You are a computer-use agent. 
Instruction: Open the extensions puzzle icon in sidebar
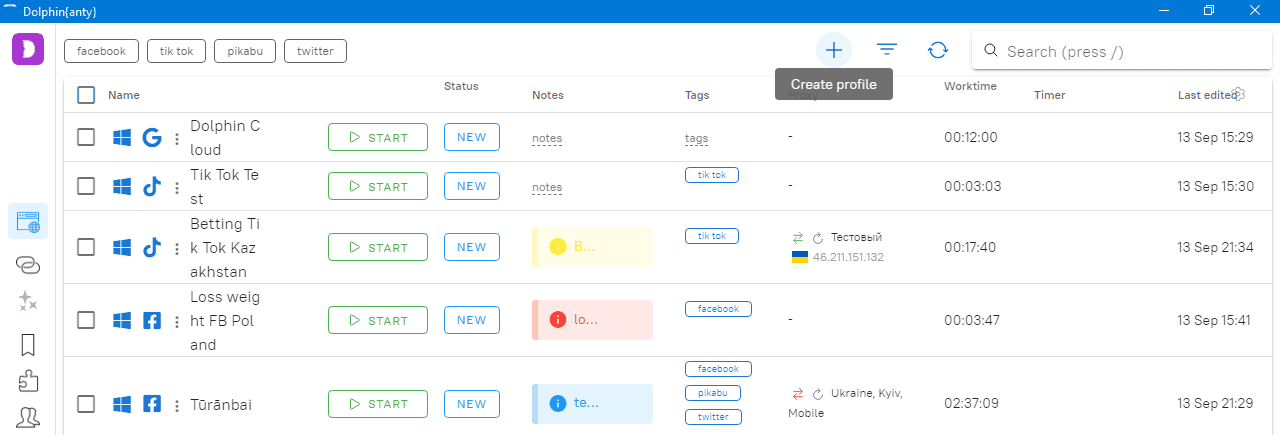(28, 381)
